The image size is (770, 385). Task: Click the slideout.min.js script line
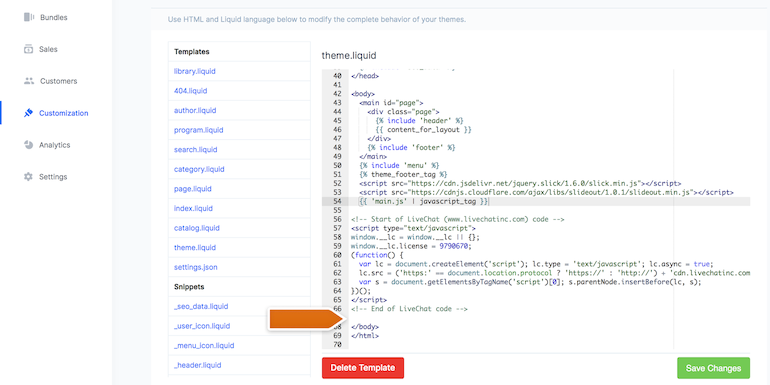[x=546, y=192]
